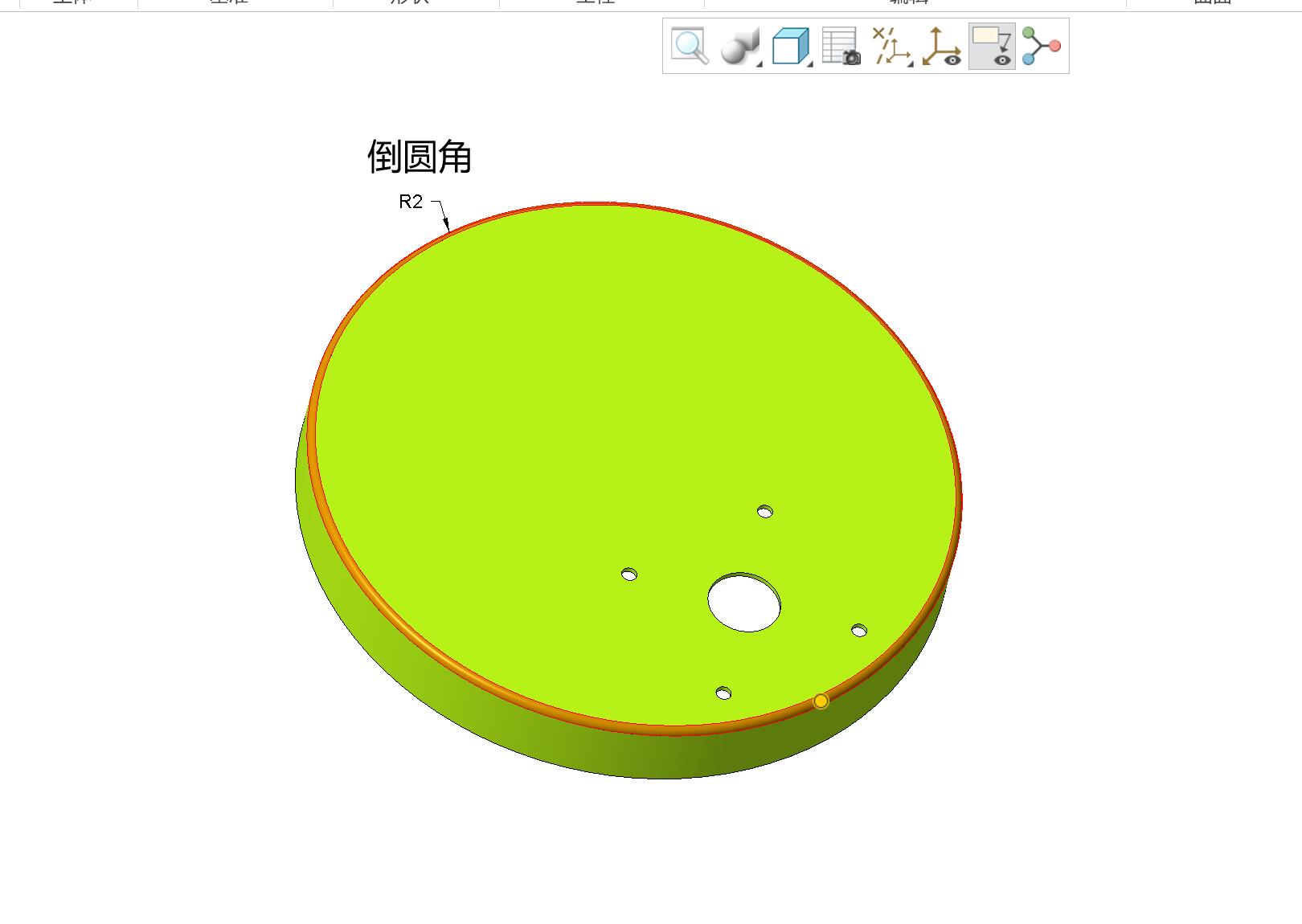Toggle coordinate system axes display
Image resolution: width=1302 pixels, height=924 pixels.
[x=942, y=46]
